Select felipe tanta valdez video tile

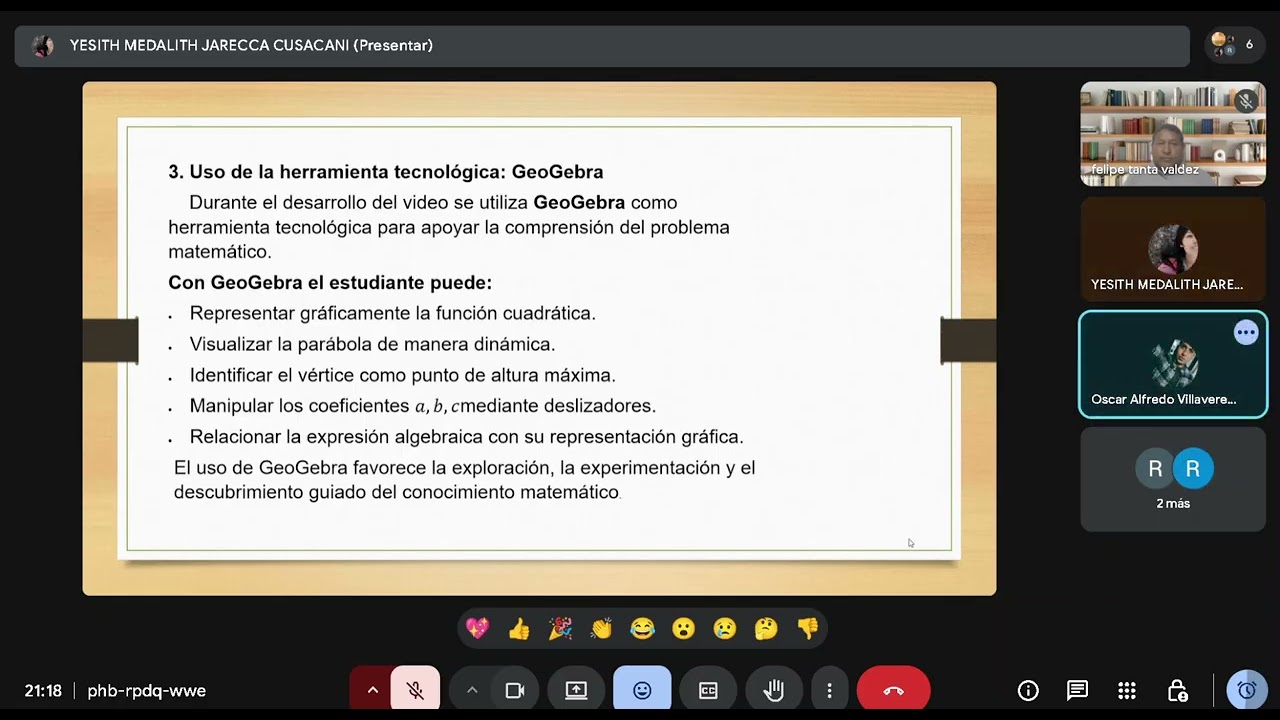tap(1173, 134)
